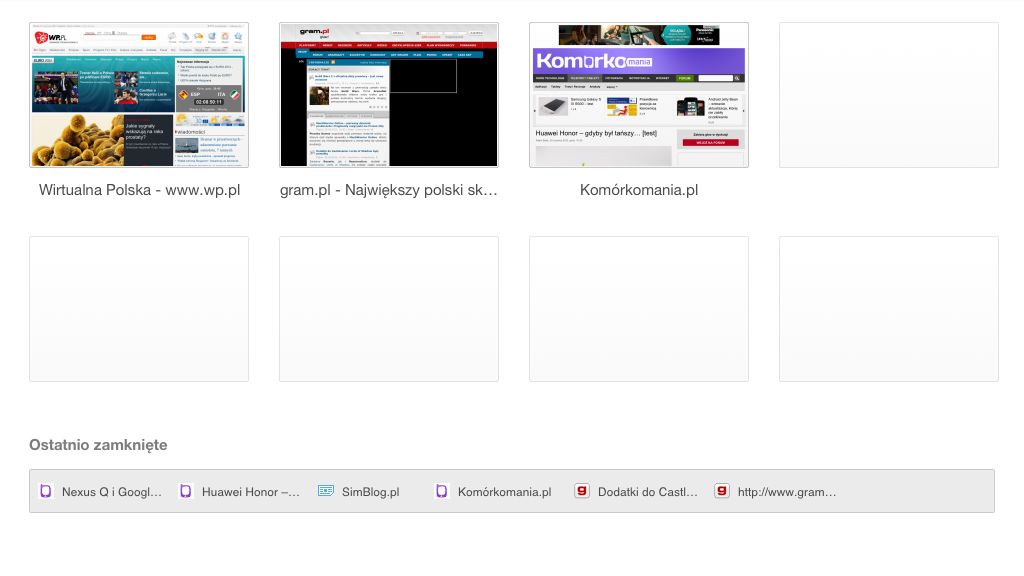This screenshot has height=576, width=1024.
Task: Reopen the 'Dodatki do Castl...' closed tab
Action: [648, 491]
